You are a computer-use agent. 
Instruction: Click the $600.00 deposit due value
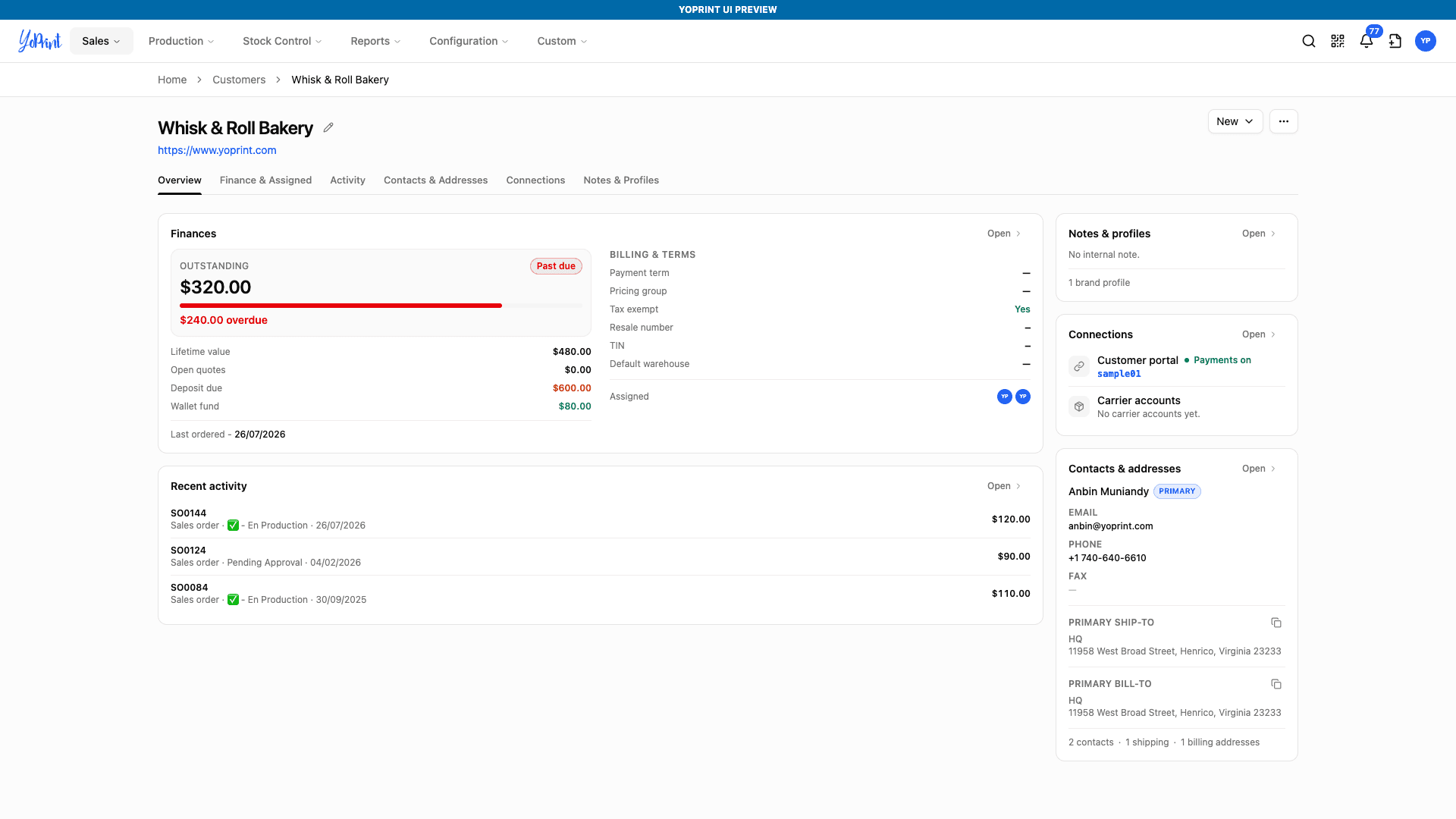point(572,388)
